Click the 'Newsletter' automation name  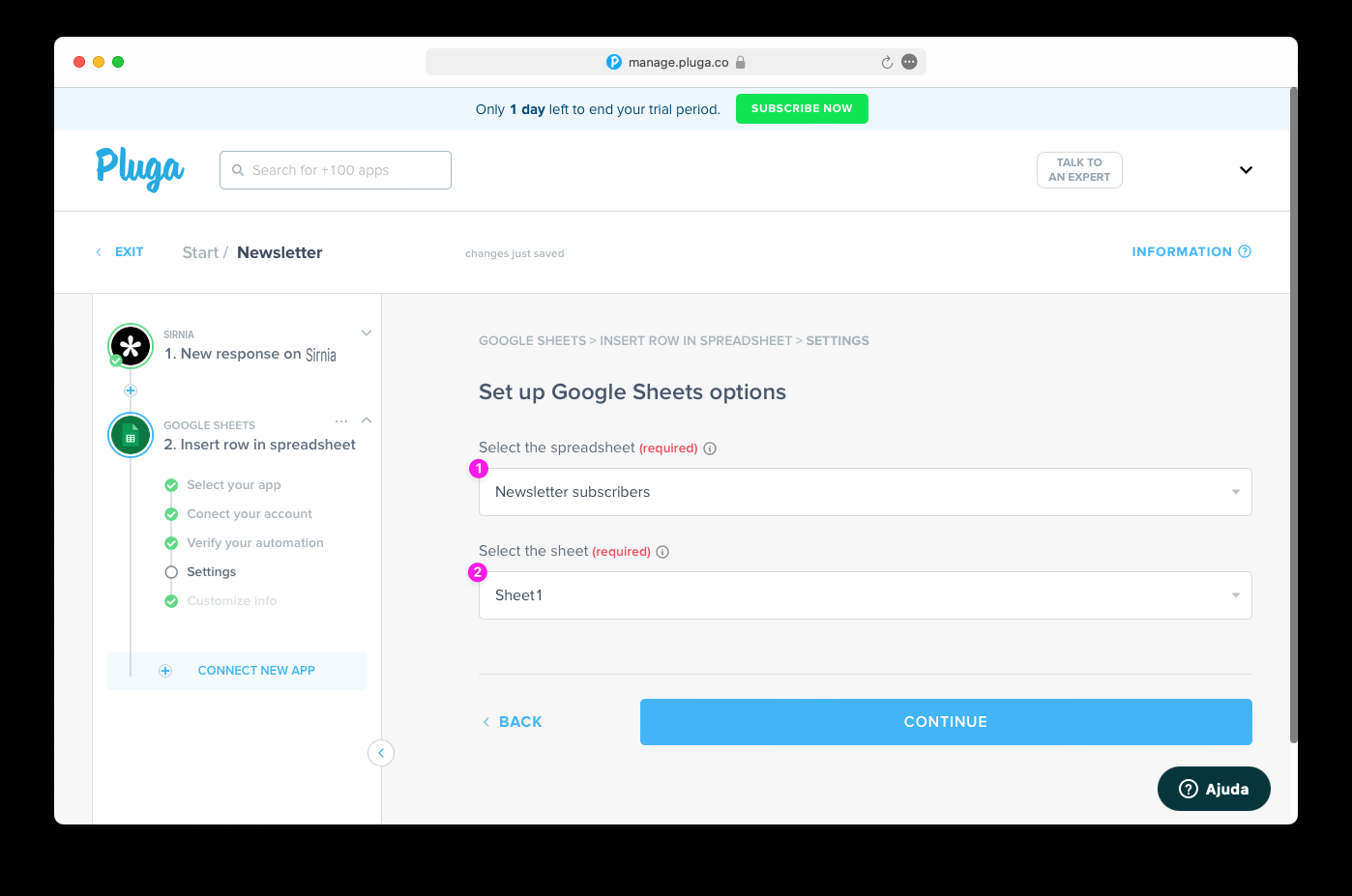click(x=279, y=252)
